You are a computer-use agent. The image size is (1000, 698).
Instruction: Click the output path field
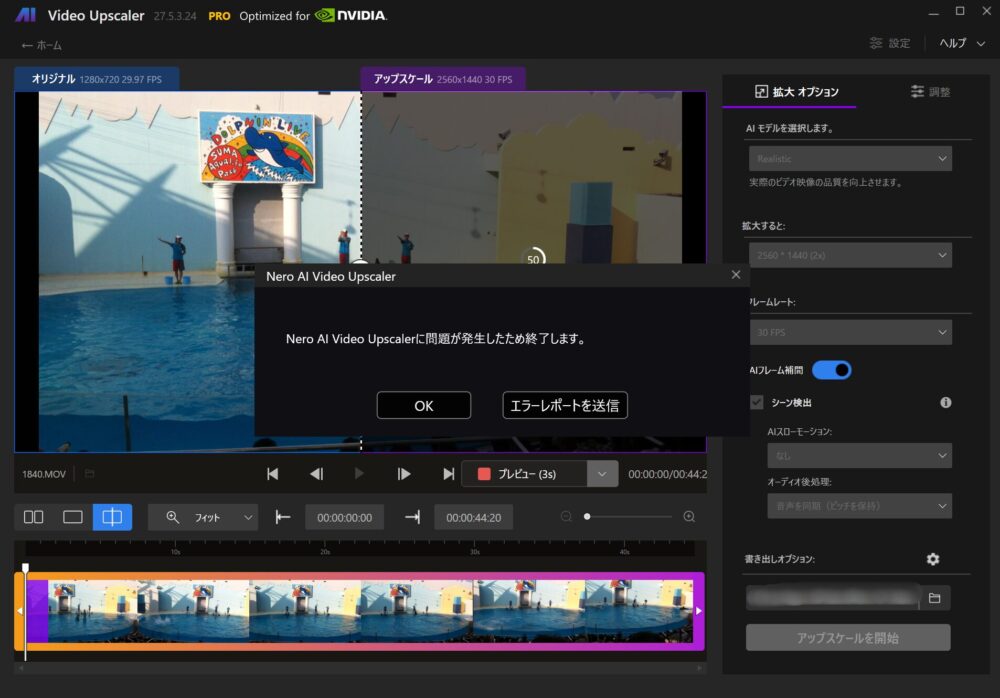[x=834, y=598]
